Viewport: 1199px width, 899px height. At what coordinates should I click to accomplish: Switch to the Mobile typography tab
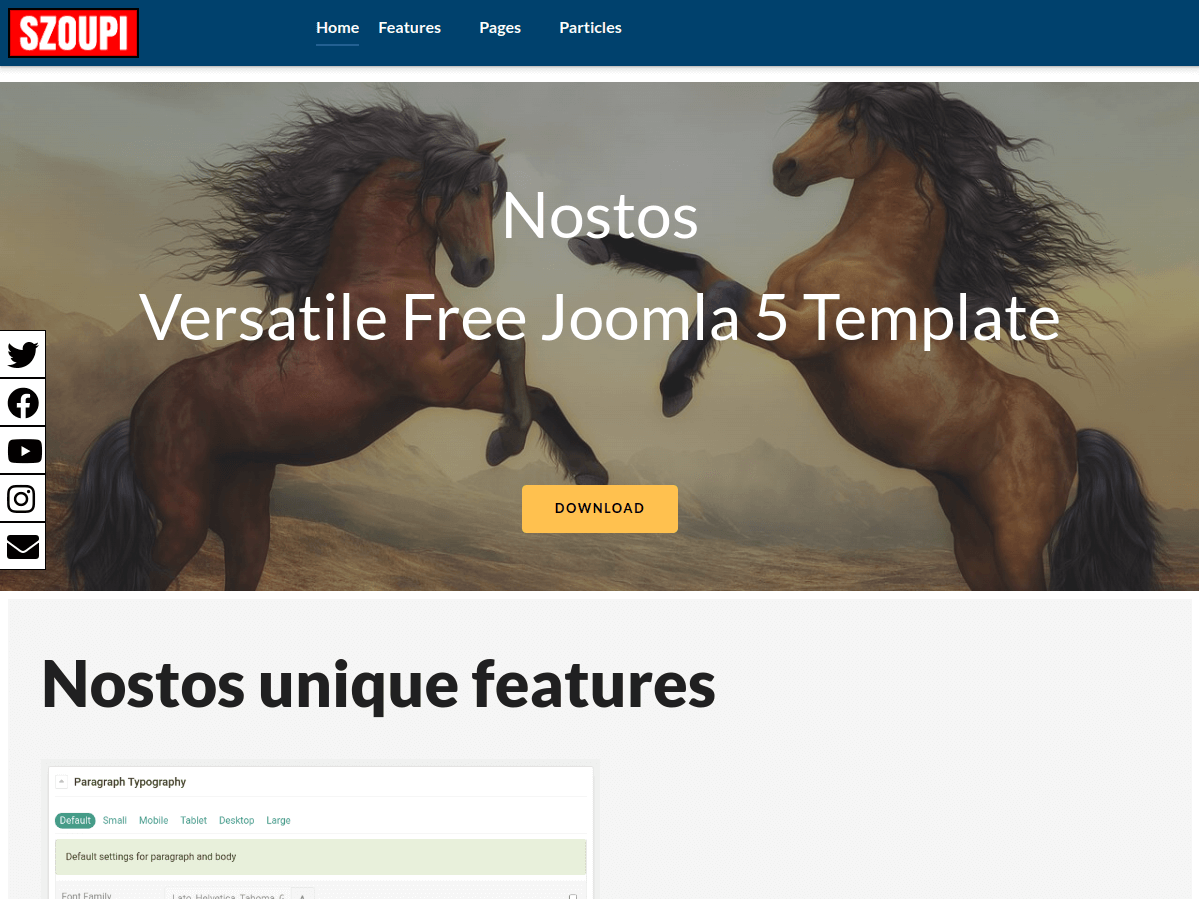point(153,820)
